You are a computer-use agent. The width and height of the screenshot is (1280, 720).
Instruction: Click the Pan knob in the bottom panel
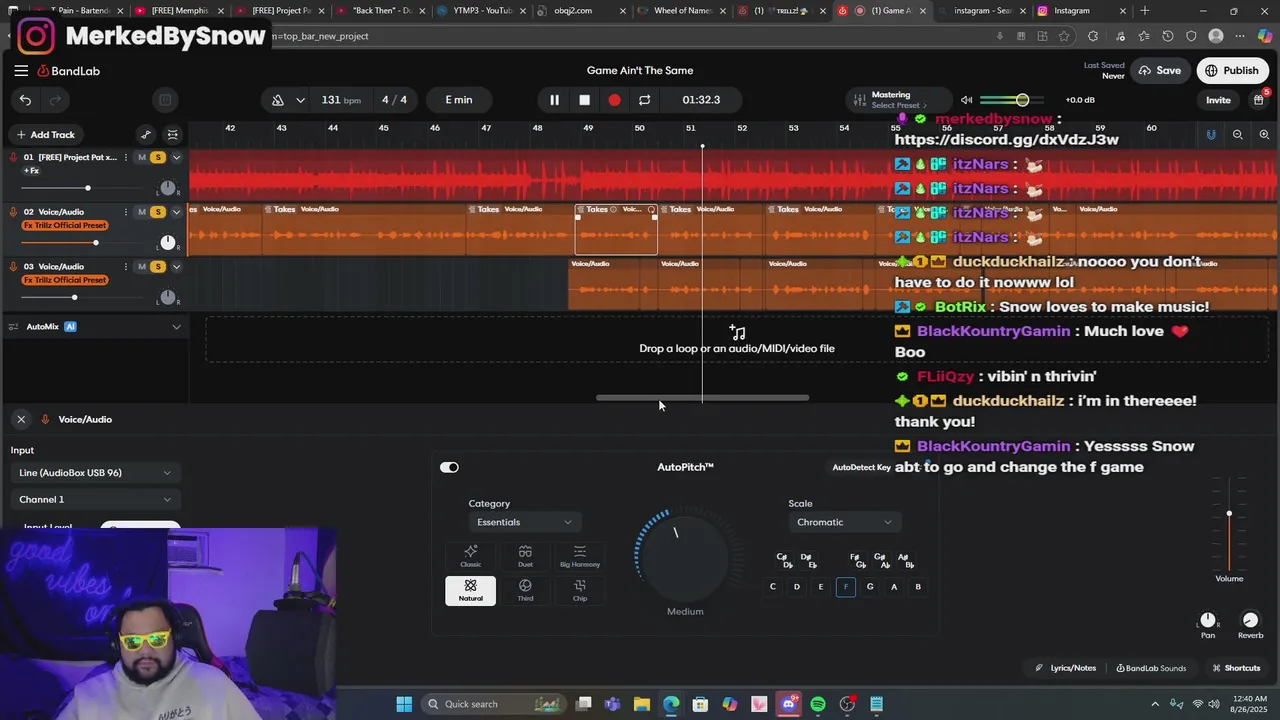[1208, 620]
